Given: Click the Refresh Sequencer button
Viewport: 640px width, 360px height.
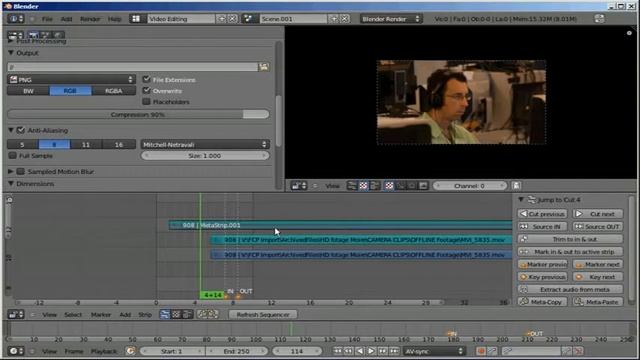Looking at the screenshot, I should (x=262, y=314).
